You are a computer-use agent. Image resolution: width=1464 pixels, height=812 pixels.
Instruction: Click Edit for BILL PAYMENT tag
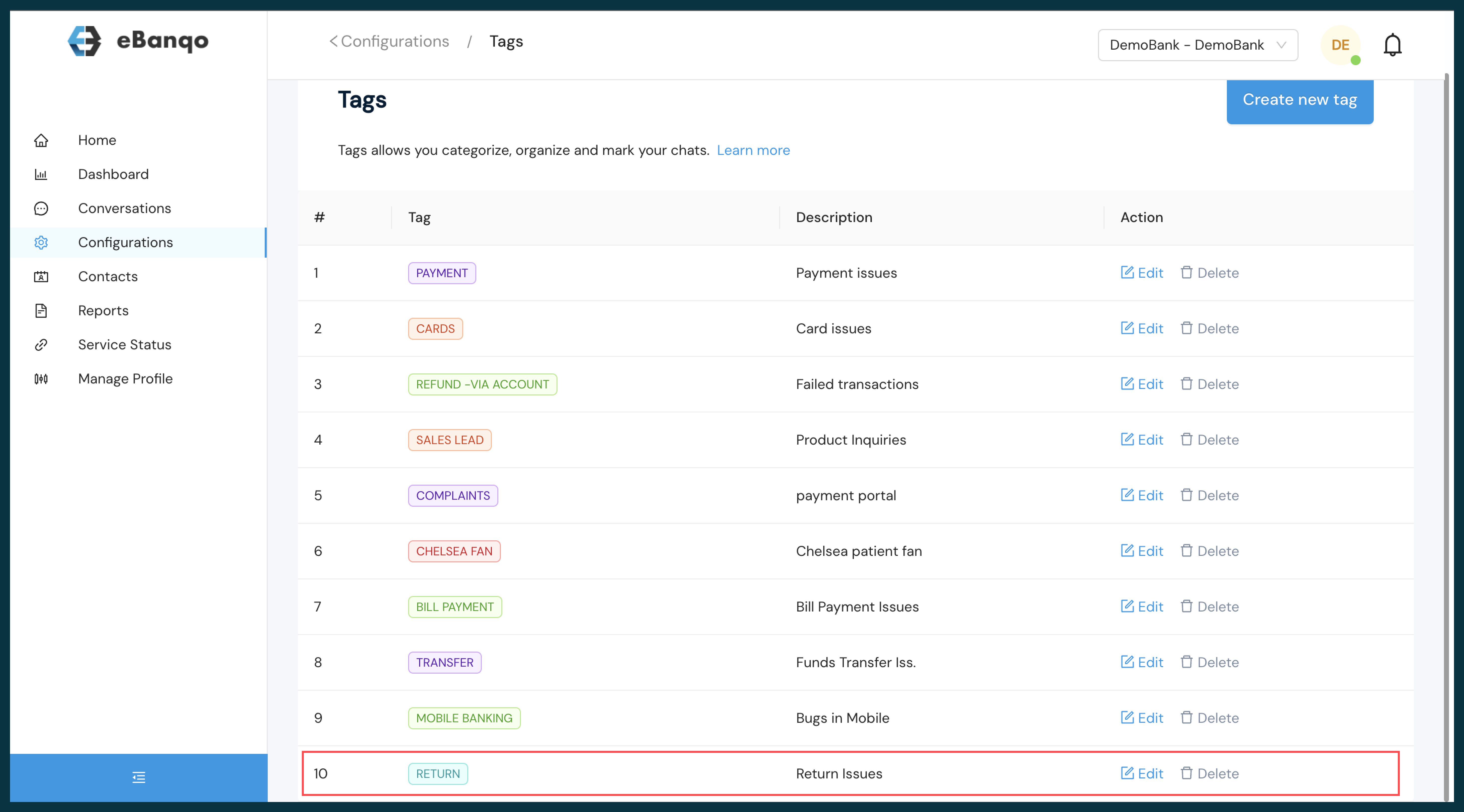point(1142,607)
